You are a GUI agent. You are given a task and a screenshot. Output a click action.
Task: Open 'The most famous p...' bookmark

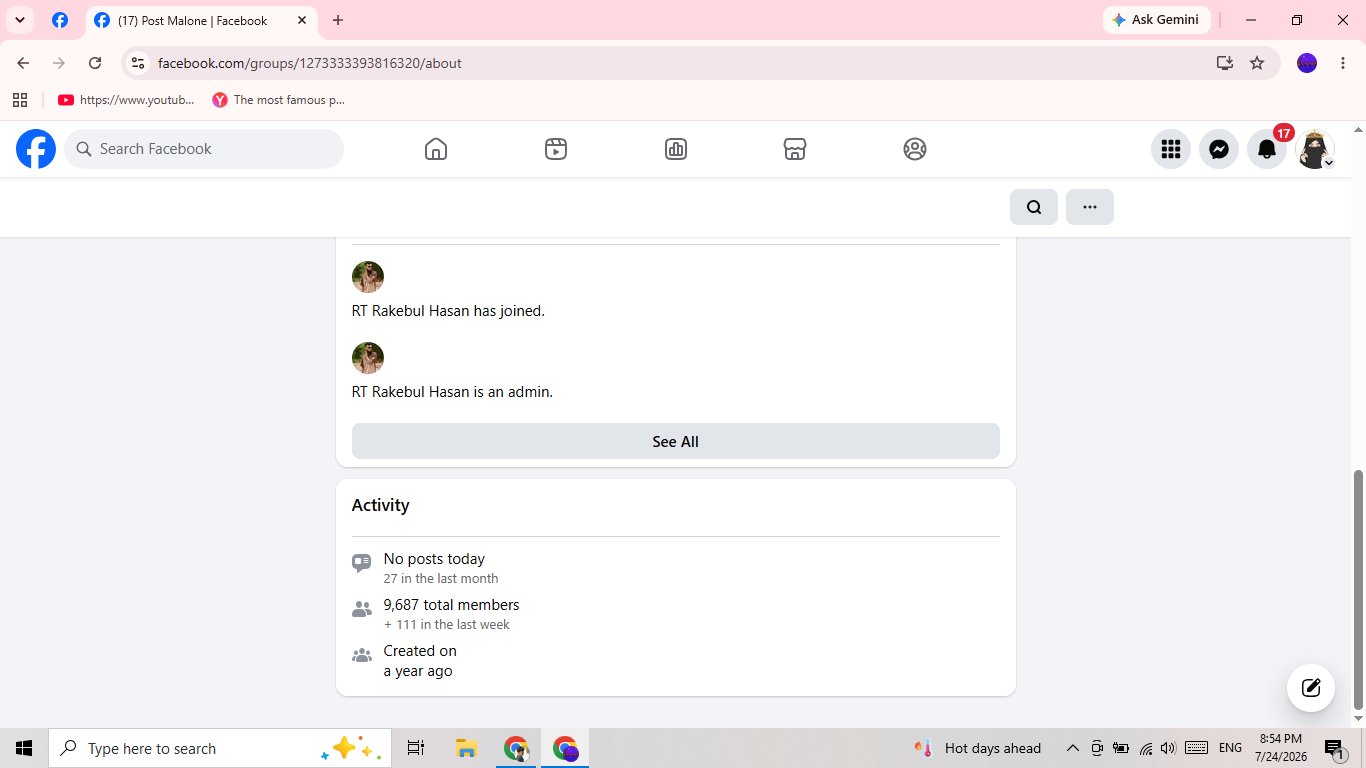[x=279, y=100]
